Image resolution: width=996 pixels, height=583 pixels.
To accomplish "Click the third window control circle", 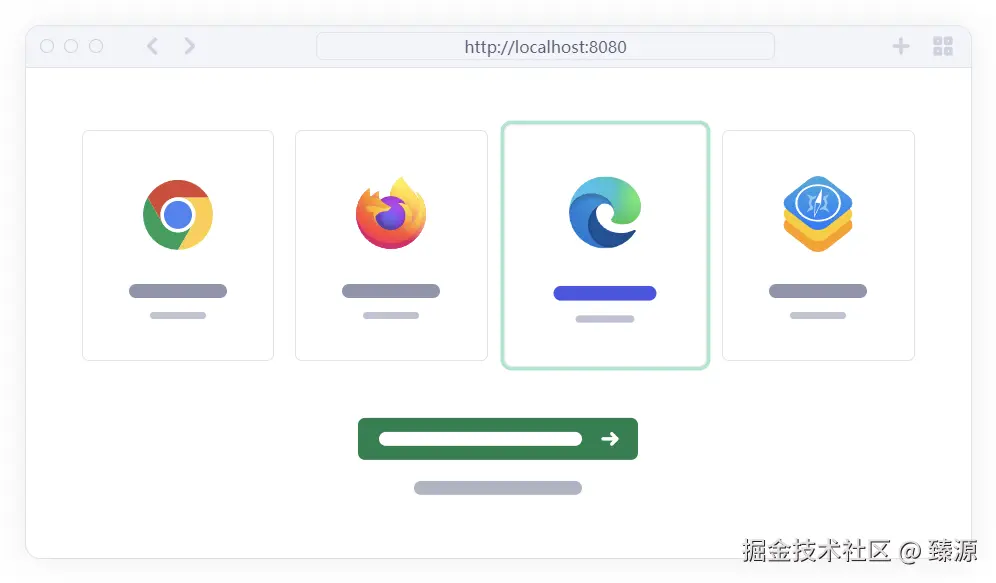I will pos(96,46).
